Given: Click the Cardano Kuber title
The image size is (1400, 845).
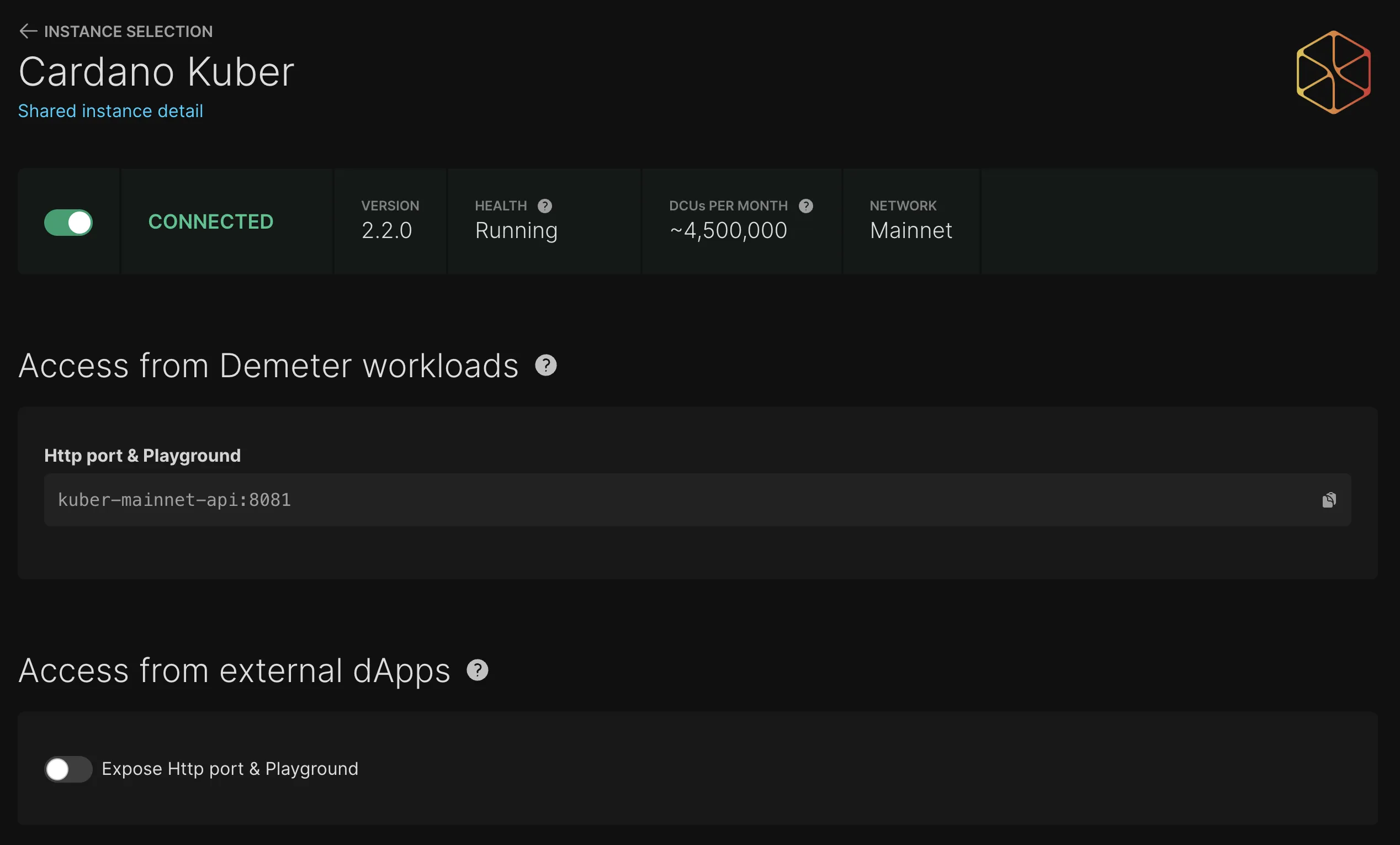Looking at the screenshot, I should [x=156, y=72].
